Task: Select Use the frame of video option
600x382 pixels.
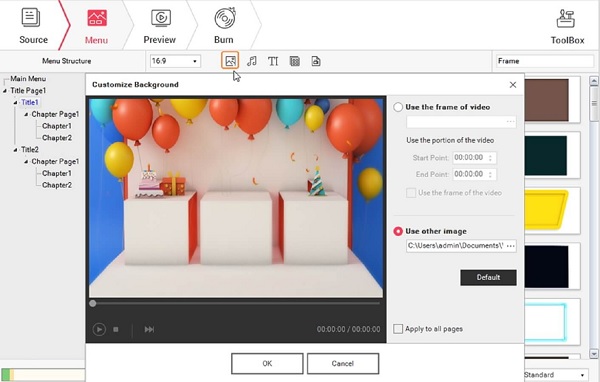Action: [x=398, y=107]
